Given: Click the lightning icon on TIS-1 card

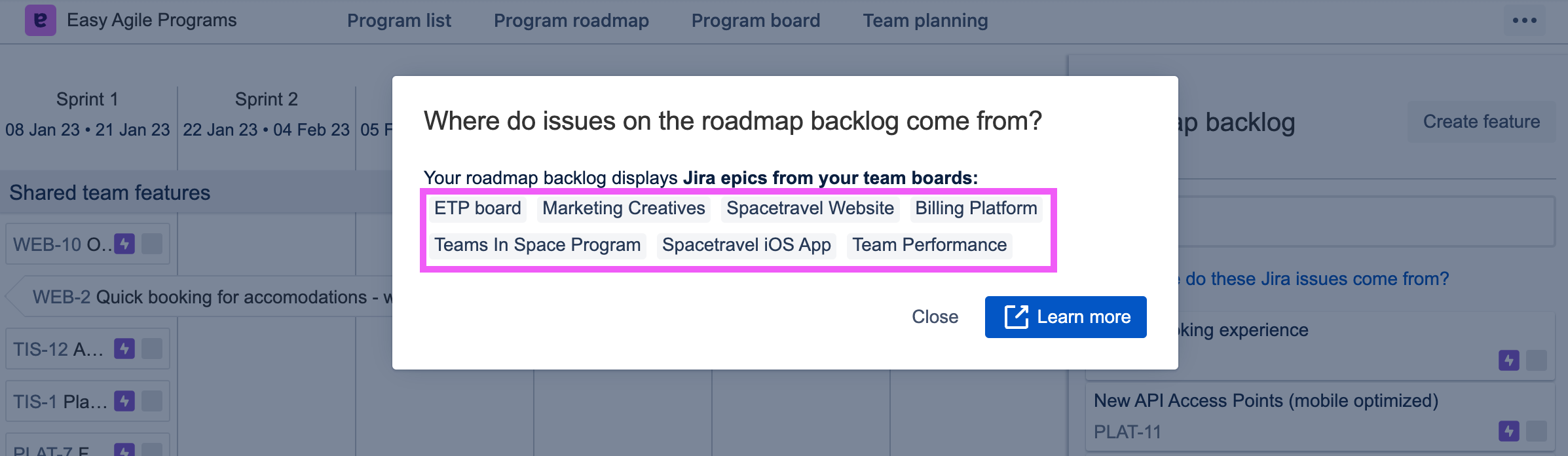Looking at the screenshot, I should pos(124,401).
